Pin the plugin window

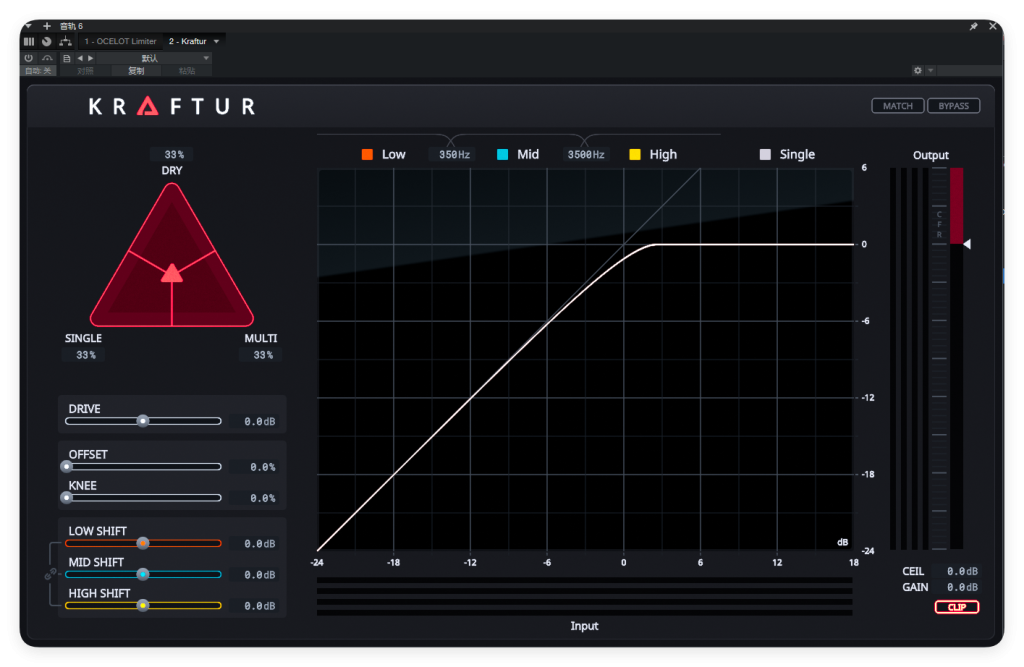click(x=973, y=26)
